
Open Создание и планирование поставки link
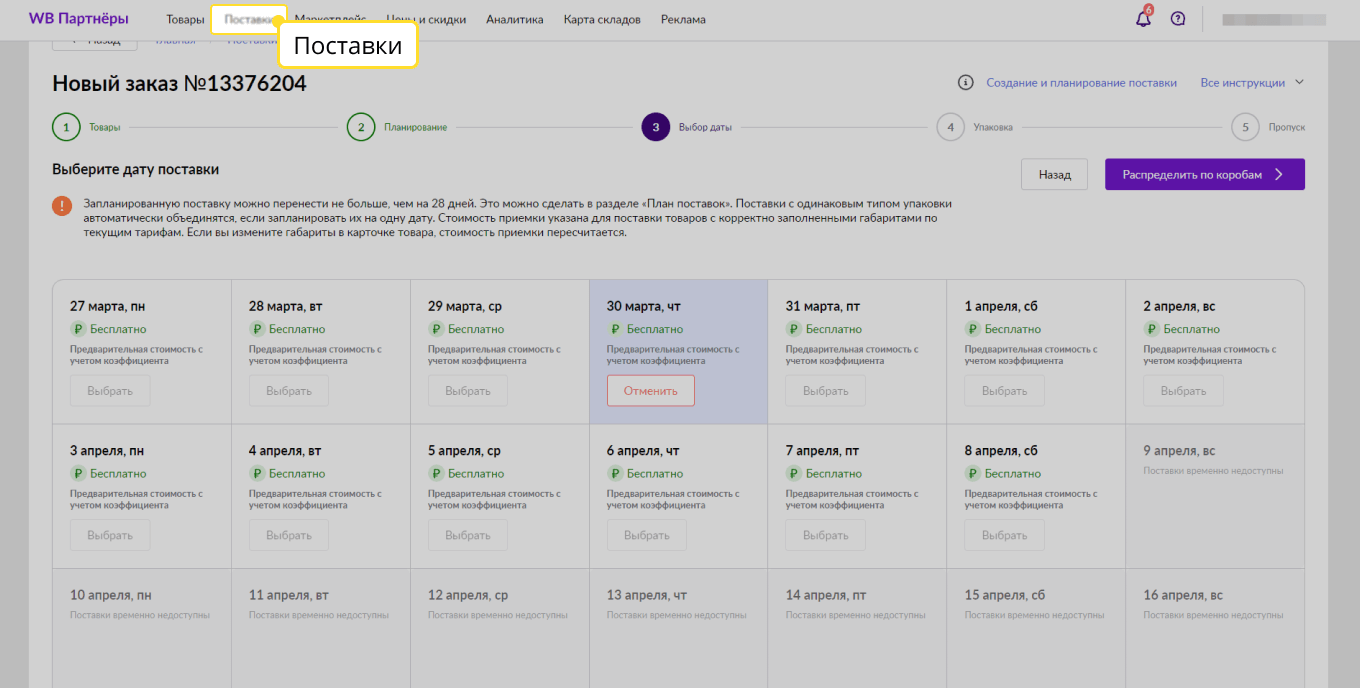point(1081,83)
